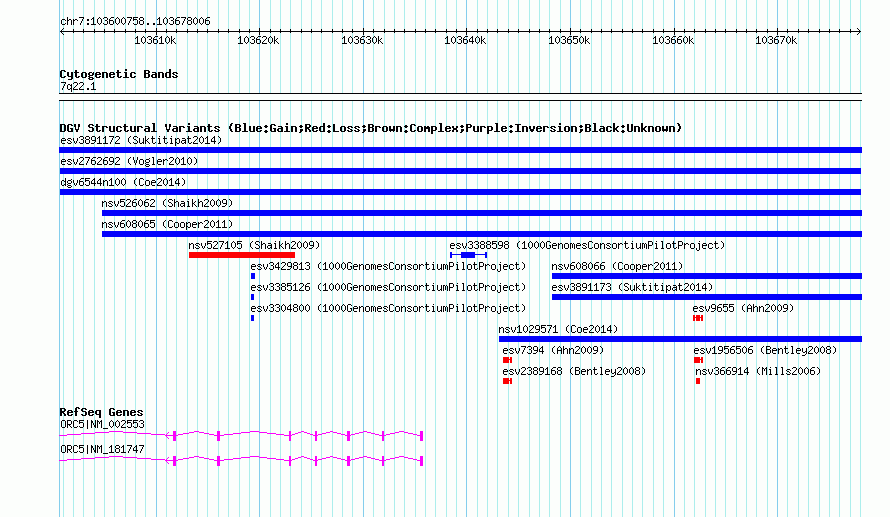890x517 pixels.
Task: Select the red esv9655 loss marker
Action: click(698, 318)
